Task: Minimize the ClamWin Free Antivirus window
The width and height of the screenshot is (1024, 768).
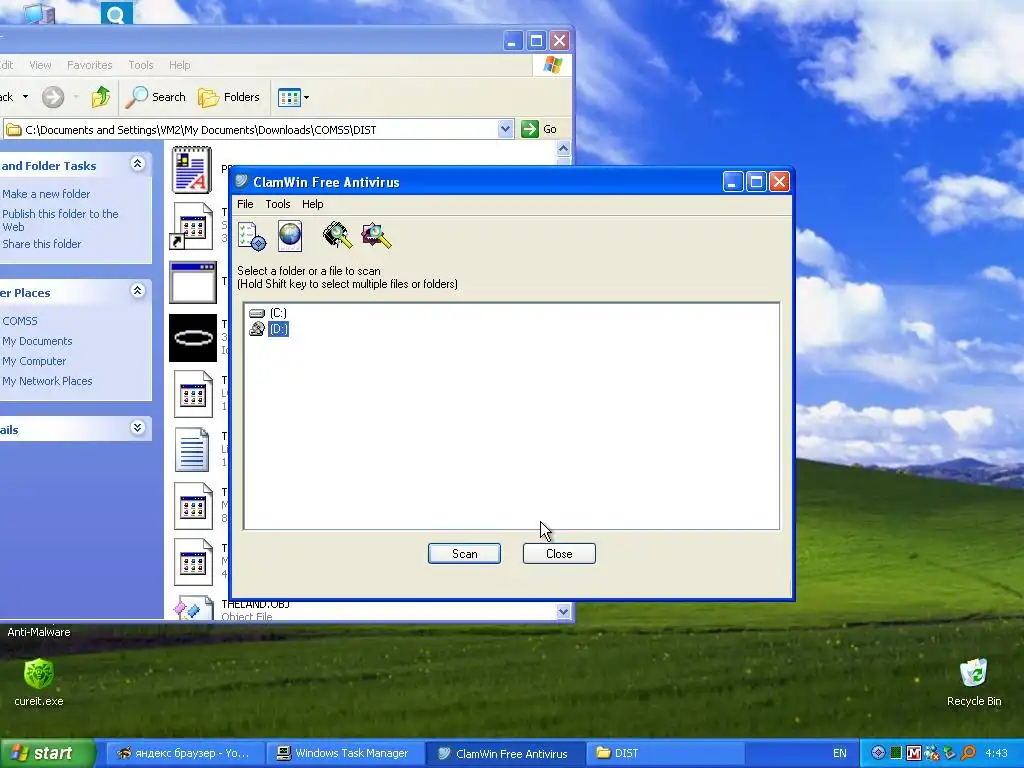Action: click(733, 182)
